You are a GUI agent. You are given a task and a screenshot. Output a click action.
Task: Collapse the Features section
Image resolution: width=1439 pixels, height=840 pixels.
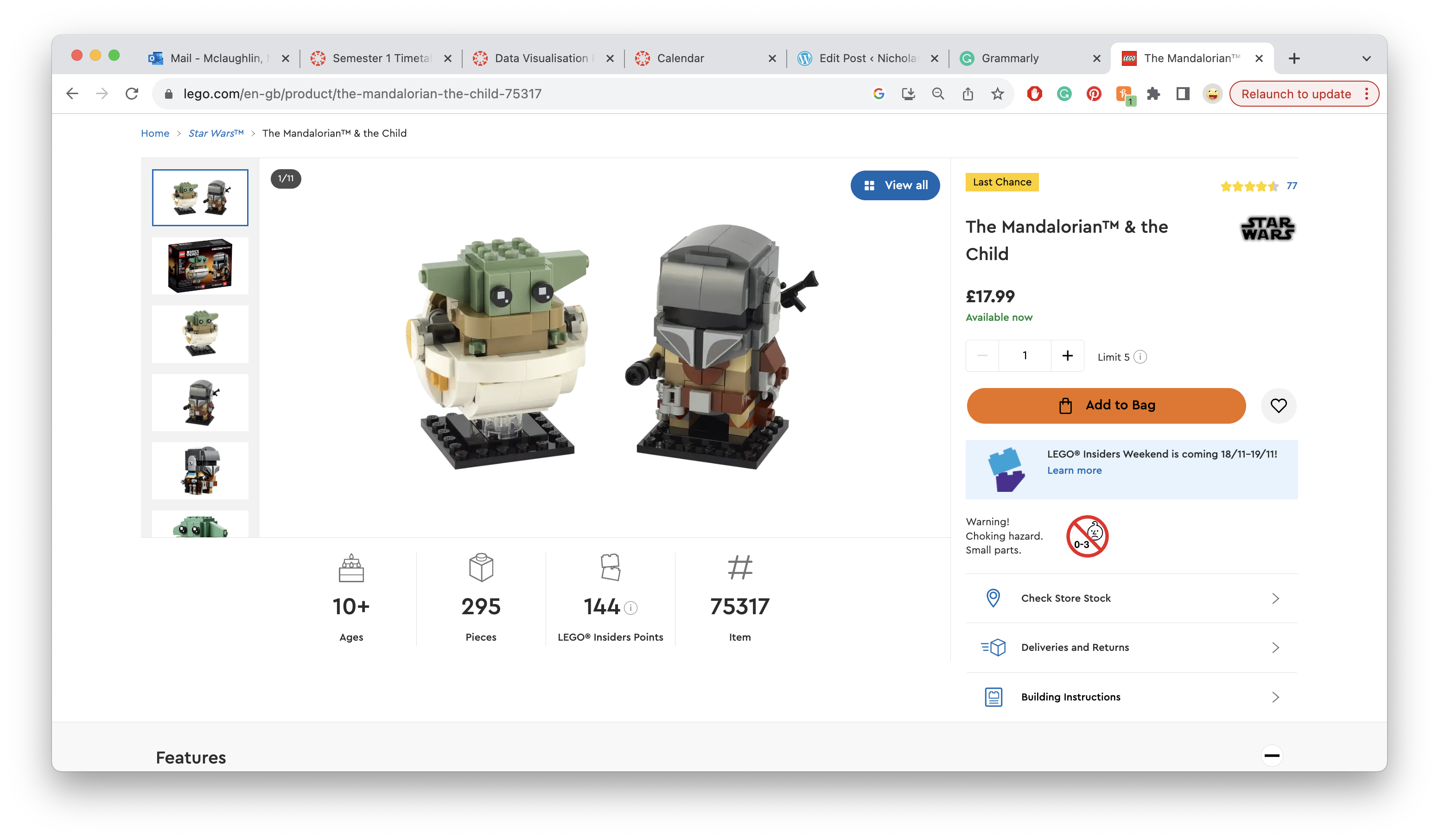tap(1271, 756)
